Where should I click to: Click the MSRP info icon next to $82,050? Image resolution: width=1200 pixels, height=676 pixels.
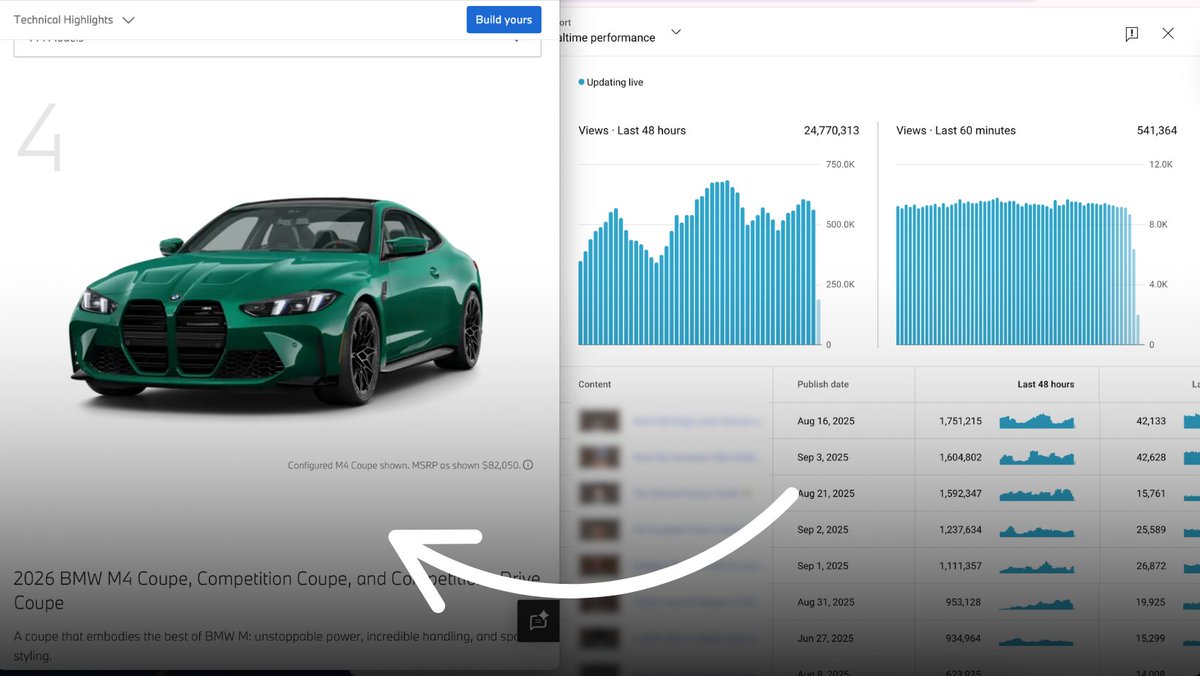pos(528,465)
